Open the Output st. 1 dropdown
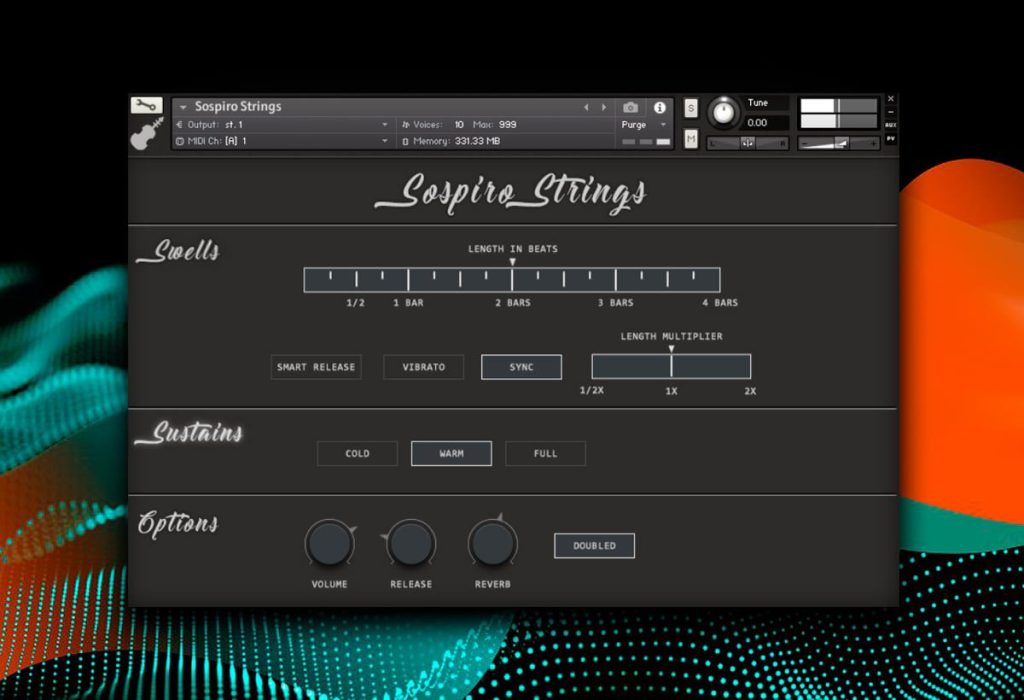 coord(282,125)
